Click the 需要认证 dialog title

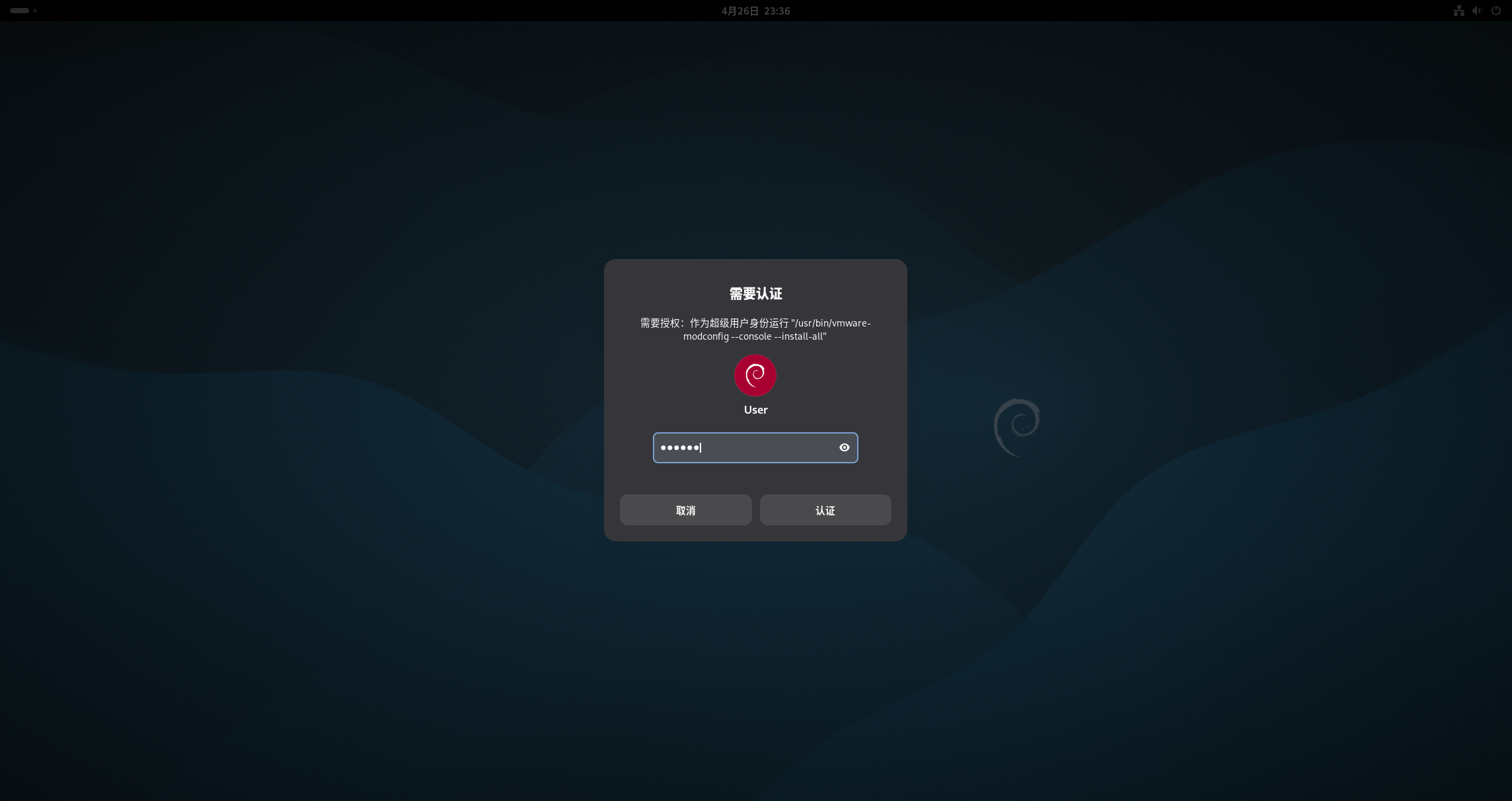pyautogui.click(x=755, y=293)
